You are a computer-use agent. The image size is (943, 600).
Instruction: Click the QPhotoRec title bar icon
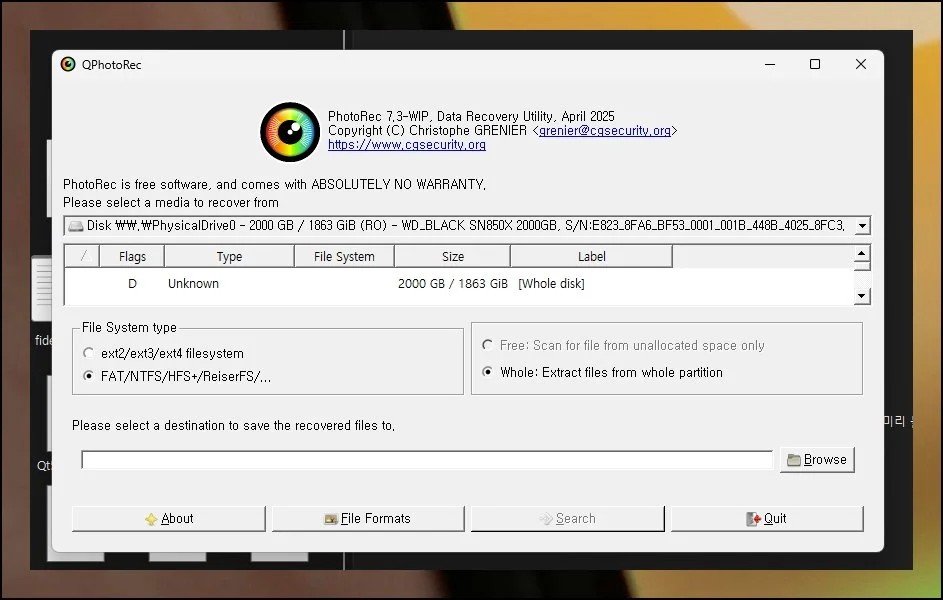click(x=68, y=65)
